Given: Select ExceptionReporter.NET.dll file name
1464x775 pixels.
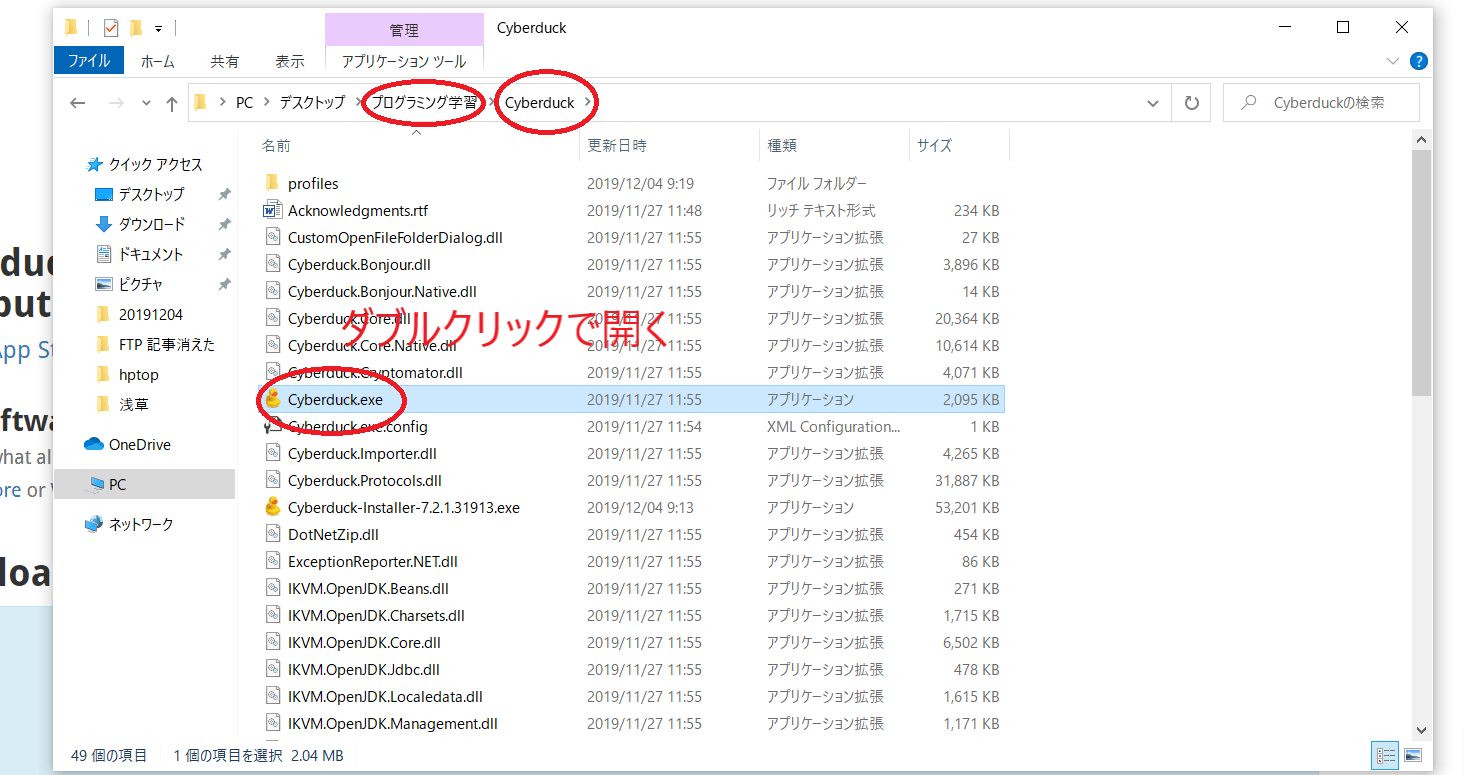Looking at the screenshot, I should pos(372,561).
